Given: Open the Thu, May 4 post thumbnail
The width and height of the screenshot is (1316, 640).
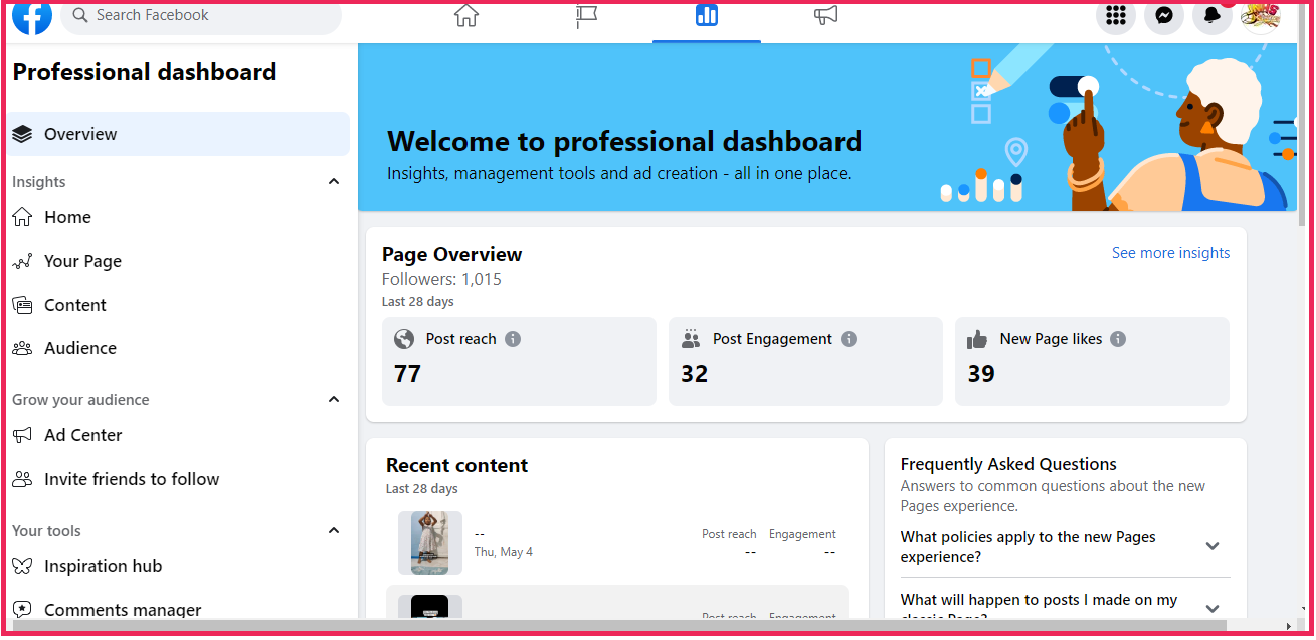Looking at the screenshot, I should click(x=430, y=543).
